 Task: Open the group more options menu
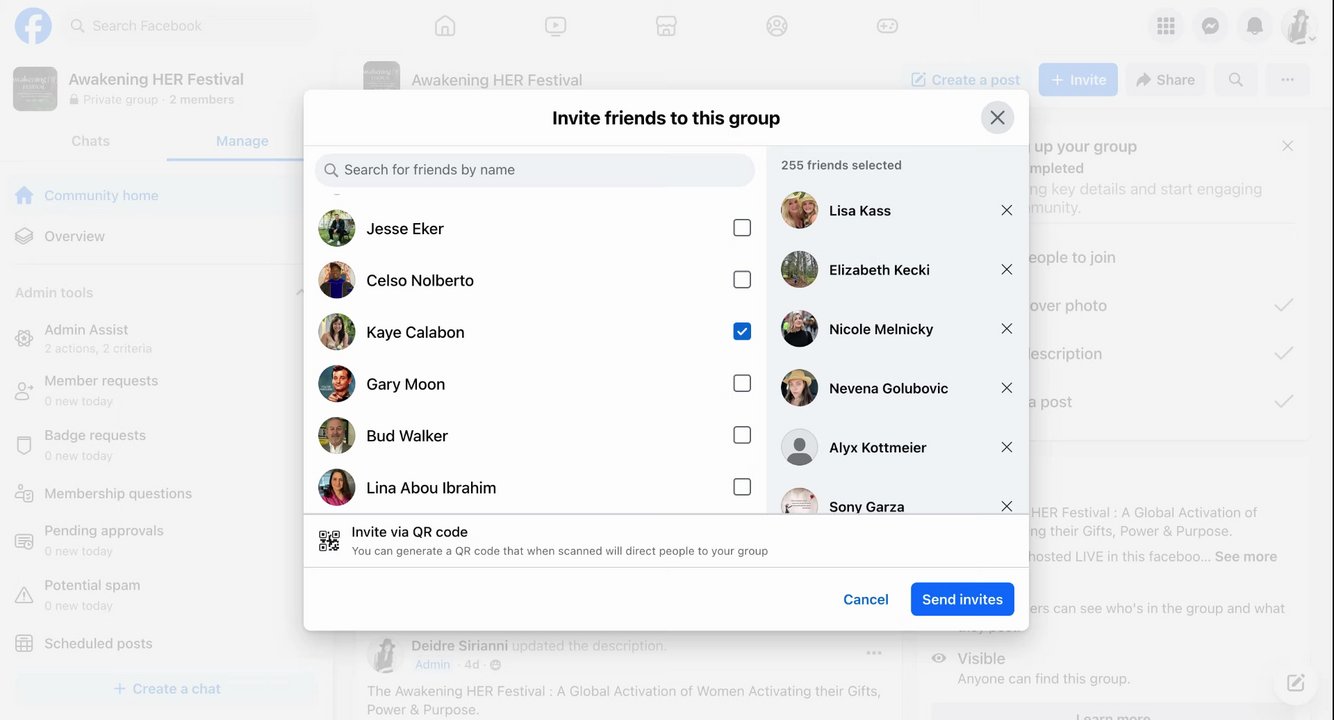coord(1288,80)
